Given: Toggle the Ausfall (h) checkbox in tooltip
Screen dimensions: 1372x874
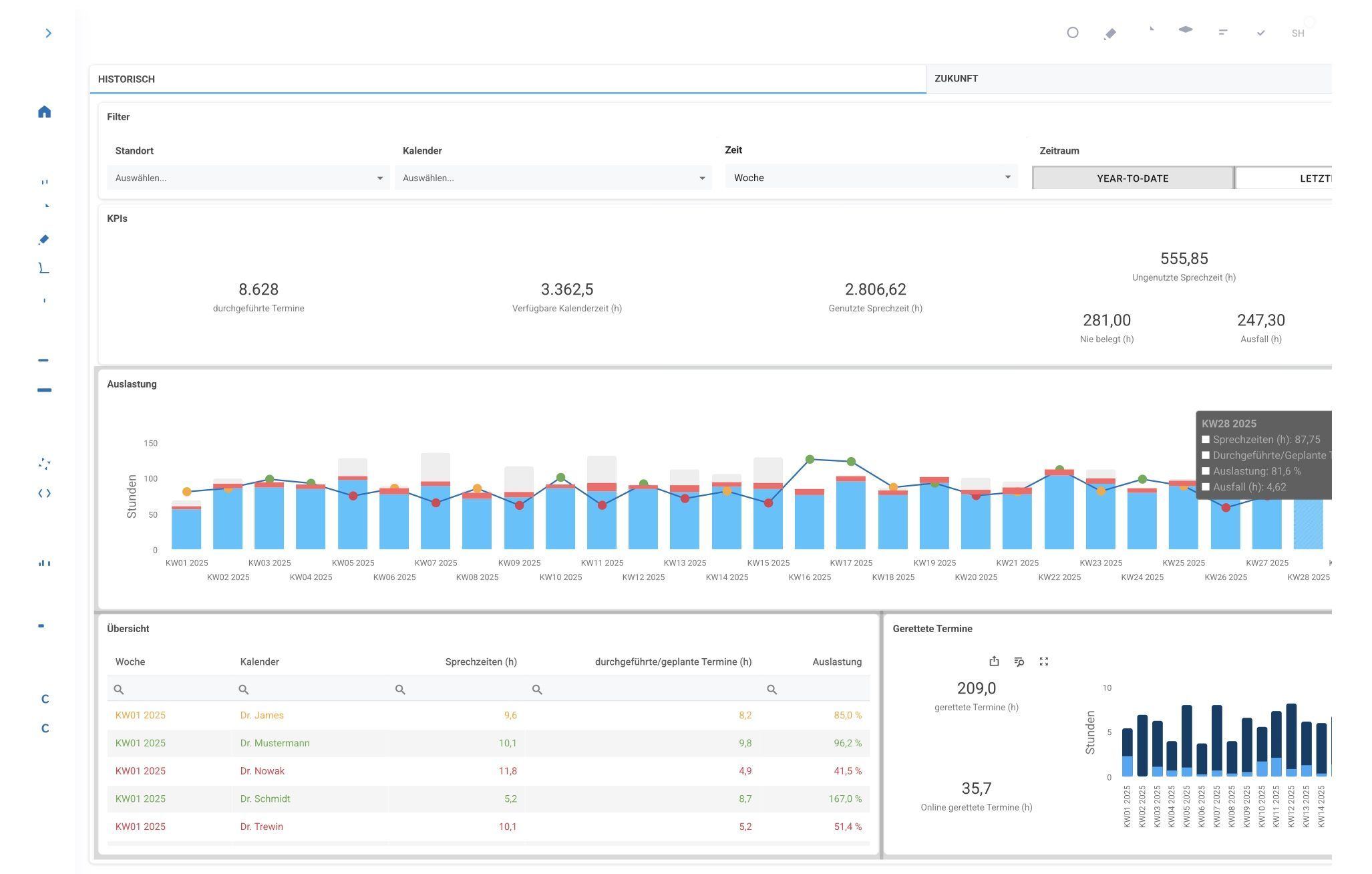Looking at the screenshot, I should click(1206, 487).
